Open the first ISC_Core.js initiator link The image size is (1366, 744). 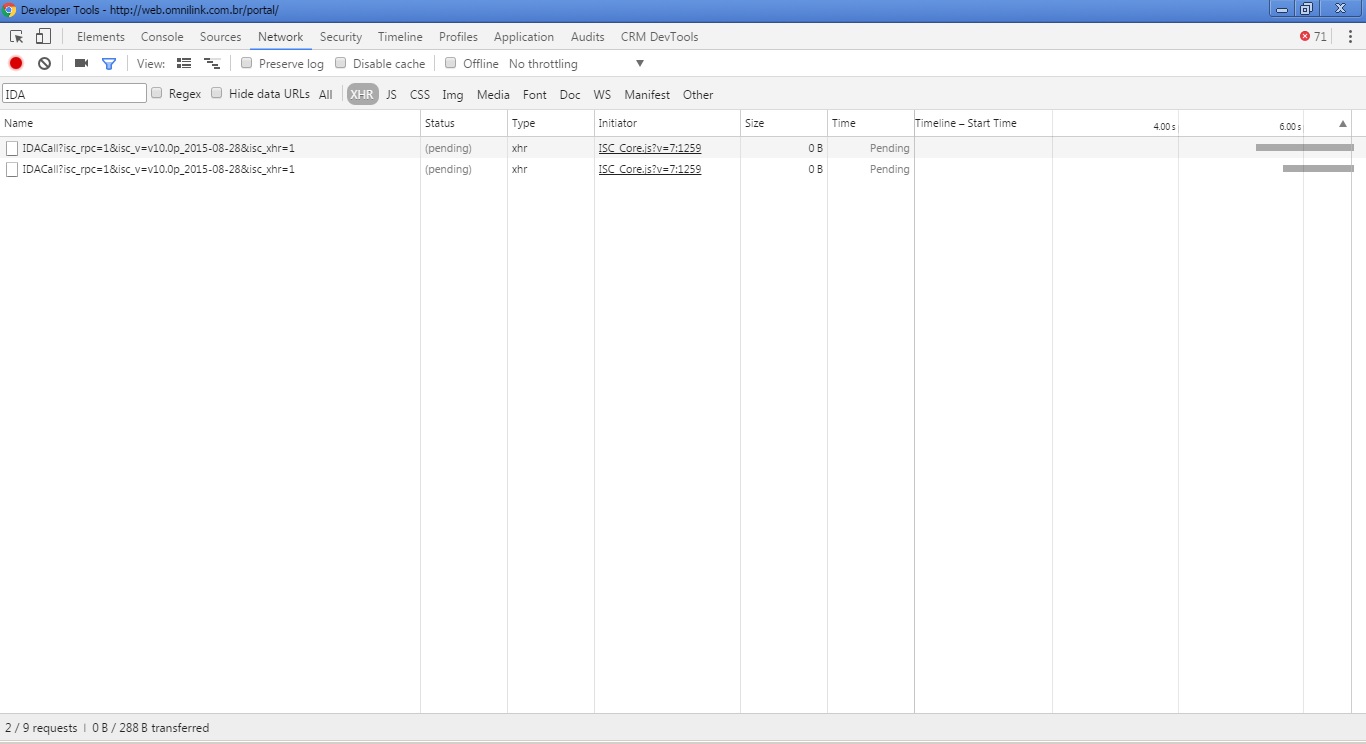[x=650, y=148]
